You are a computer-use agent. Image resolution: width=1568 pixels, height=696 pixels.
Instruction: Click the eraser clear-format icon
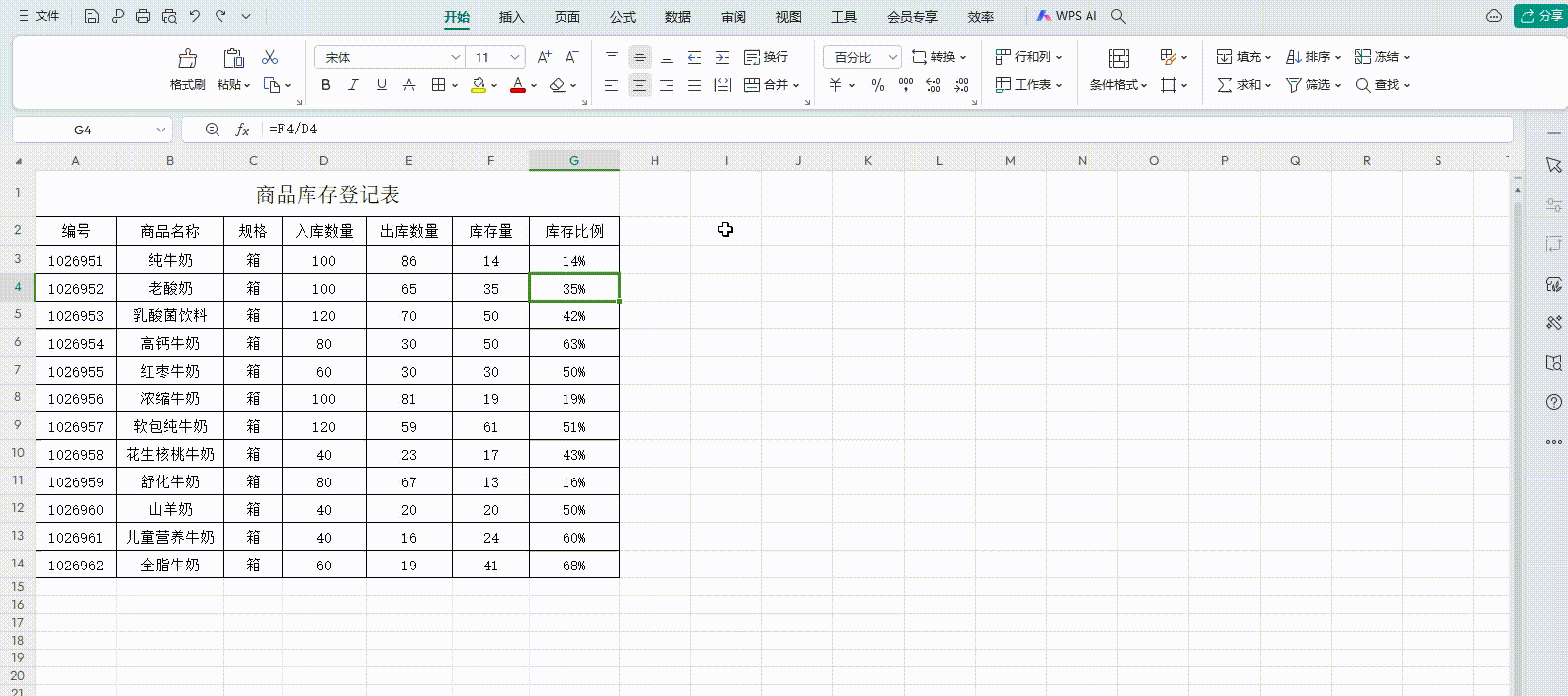[x=558, y=85]
